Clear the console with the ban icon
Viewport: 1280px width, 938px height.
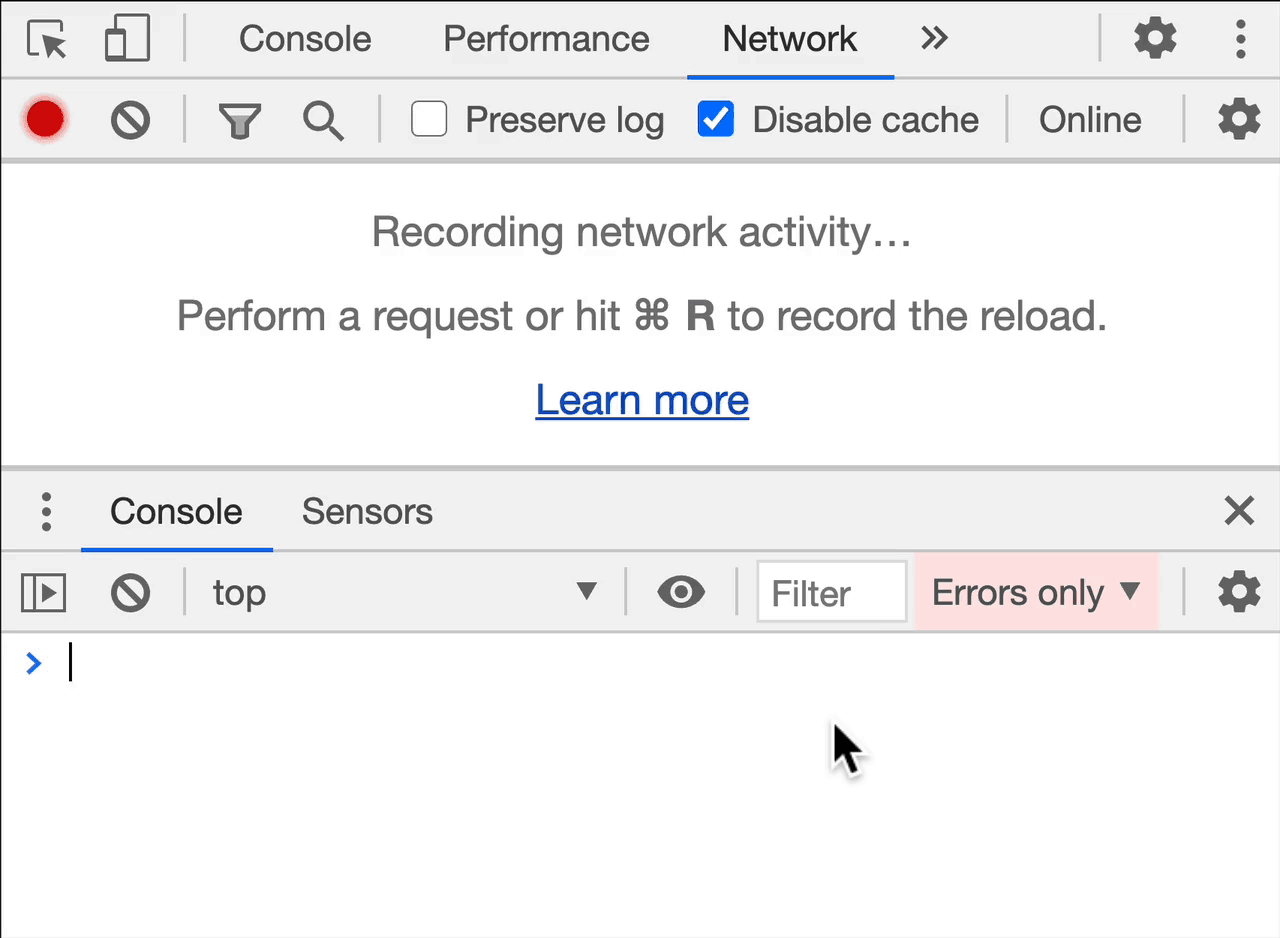tap(130, 593)
